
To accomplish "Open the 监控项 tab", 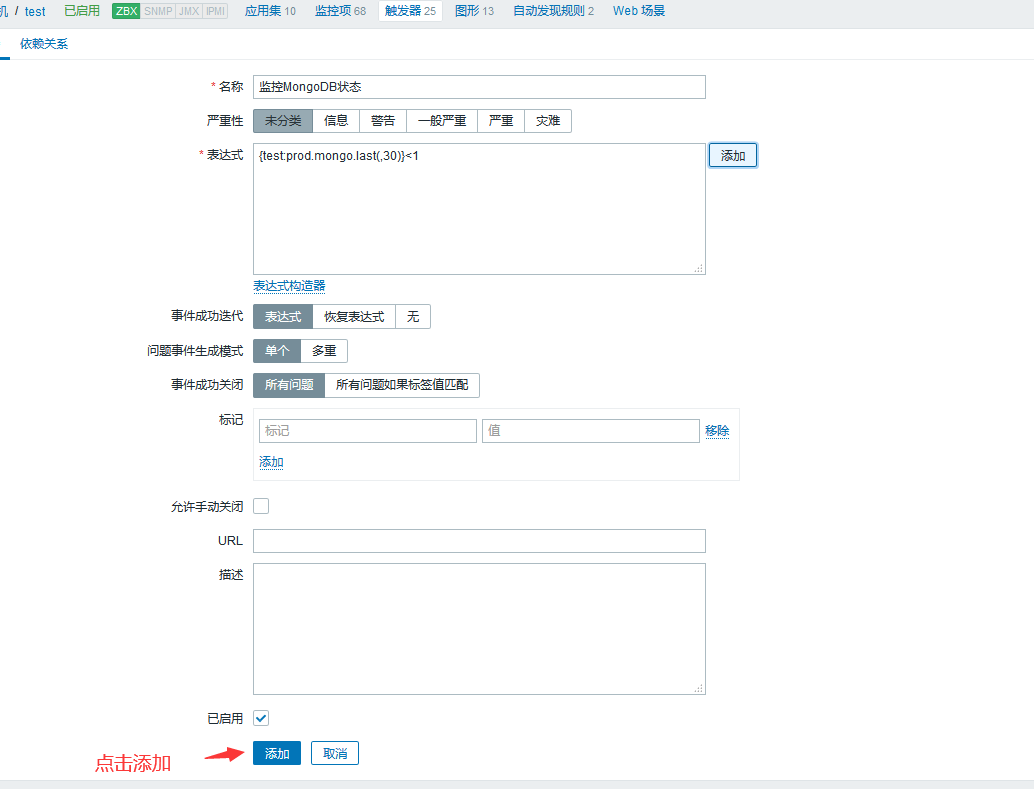I will point(340,11).
